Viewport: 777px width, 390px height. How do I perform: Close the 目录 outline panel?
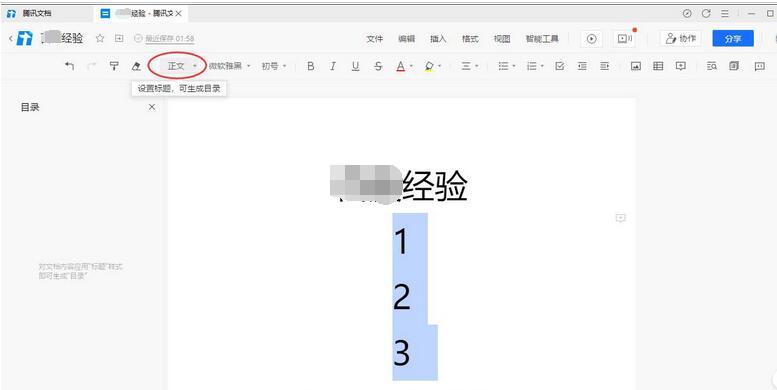[x=152, y=107]
